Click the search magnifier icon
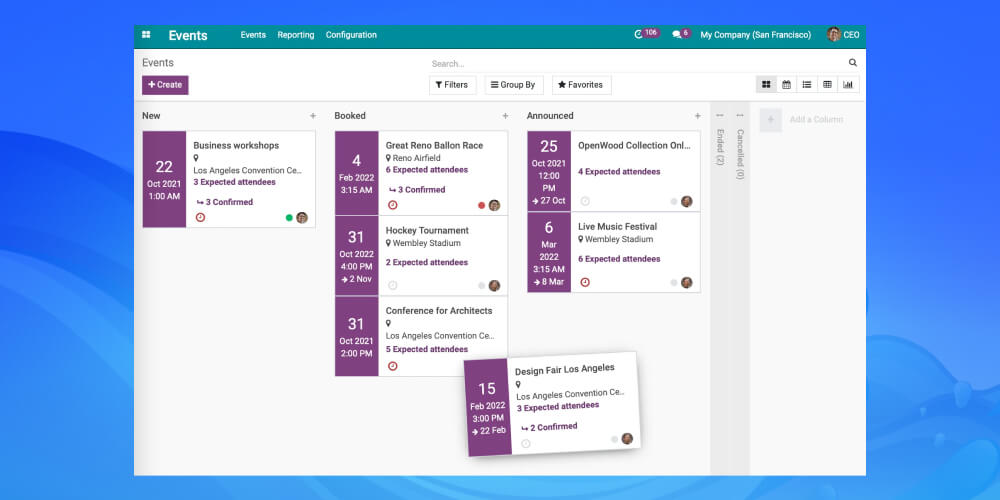 (x=853, y=62)
